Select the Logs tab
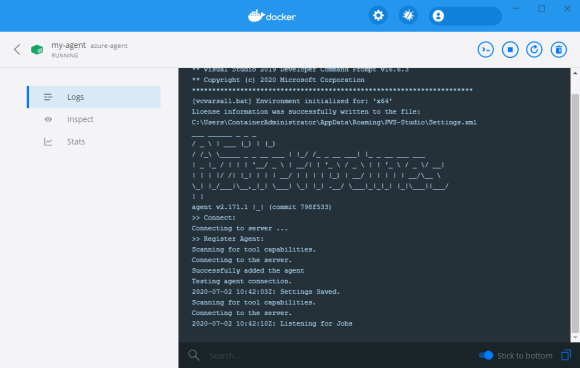Image resolution: width=580 pixels, height=368 pixels. (94, 97)
